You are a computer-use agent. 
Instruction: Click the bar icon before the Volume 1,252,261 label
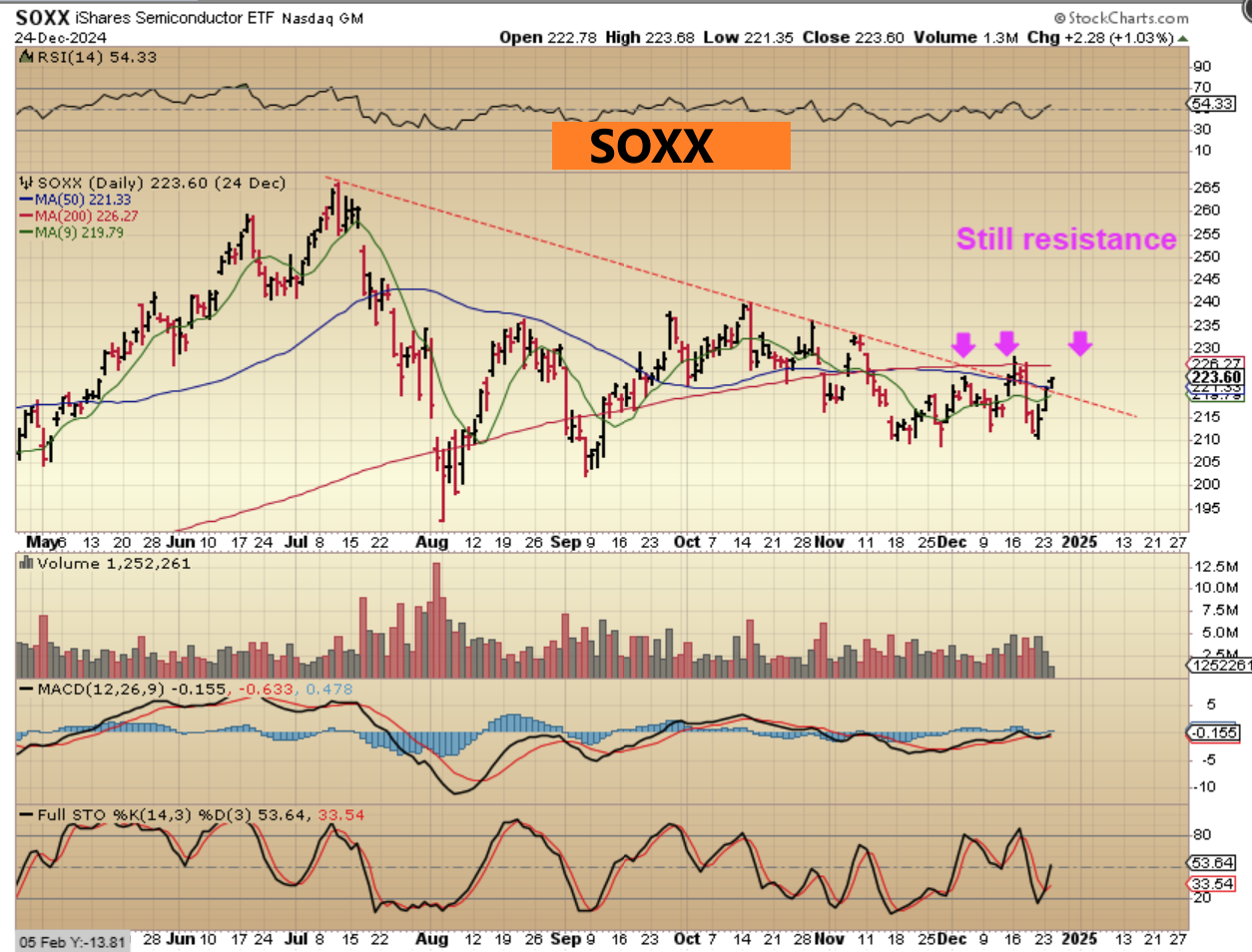point(27,564)
